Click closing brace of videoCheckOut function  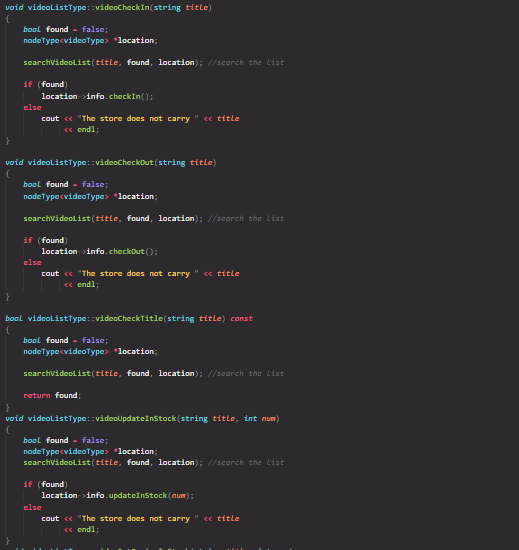click(x=7, y=297)
